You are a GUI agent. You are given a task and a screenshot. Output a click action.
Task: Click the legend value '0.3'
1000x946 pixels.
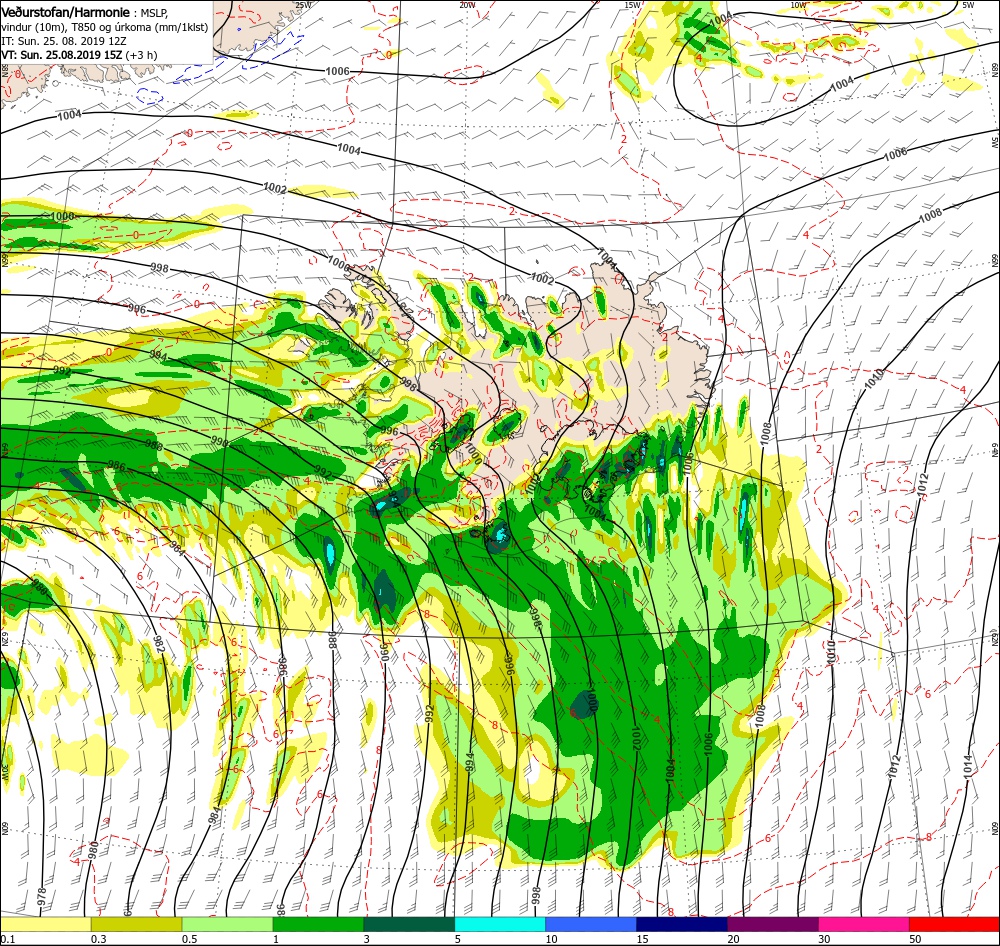click(99, 939)
